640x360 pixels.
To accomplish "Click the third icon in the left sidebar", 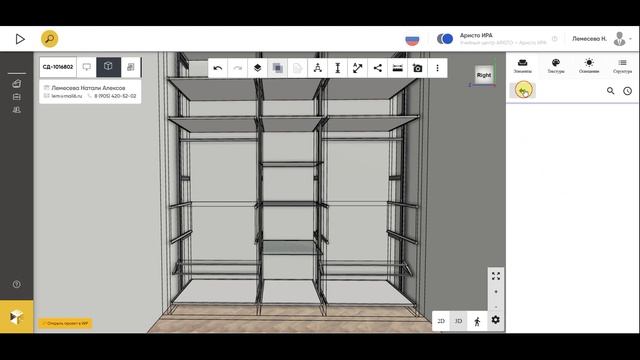I will (x=17, y=110).
